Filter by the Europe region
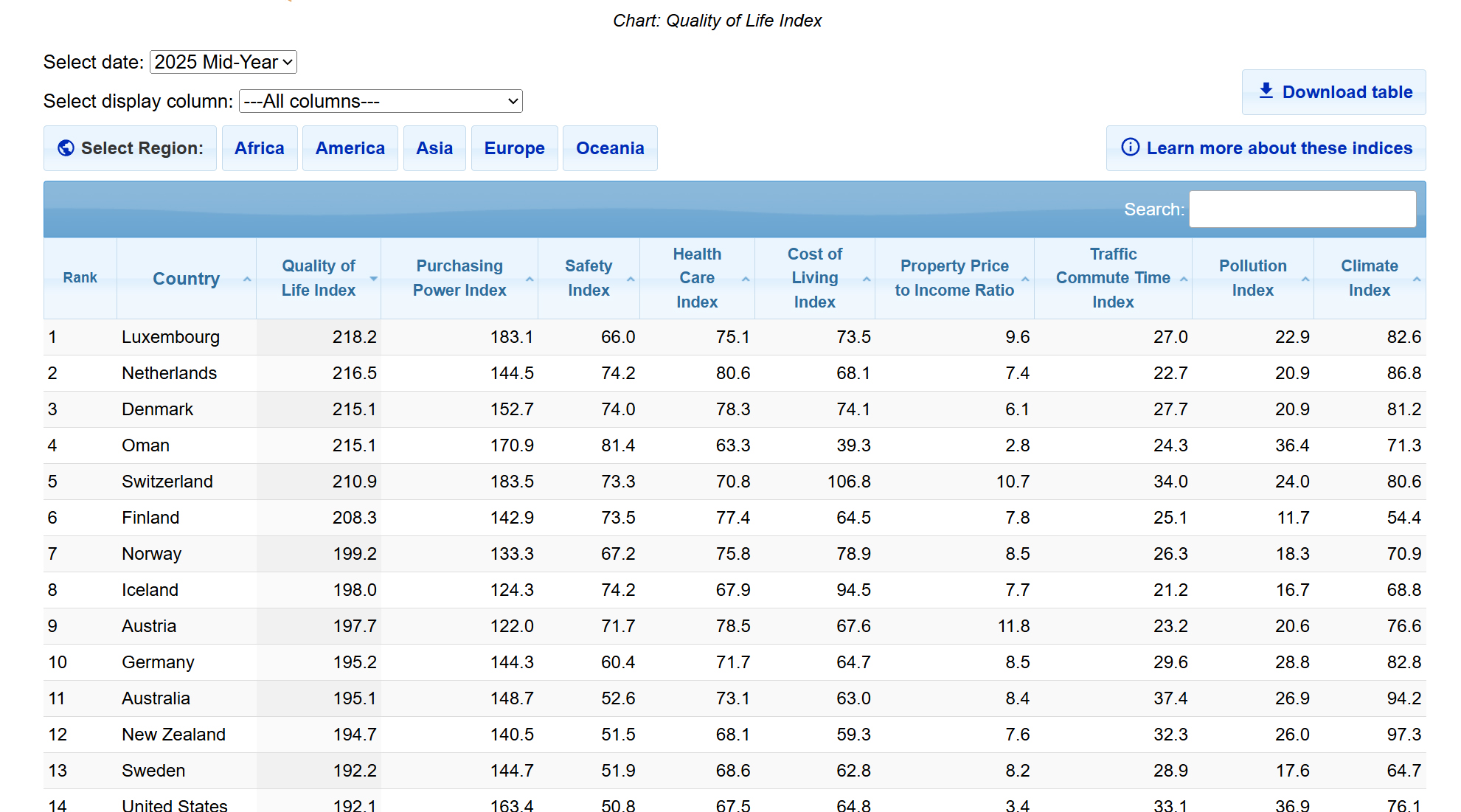Image resolution: width=1461 pixels, height=812 pixels. pyautogui.click(x=514, y=148)
